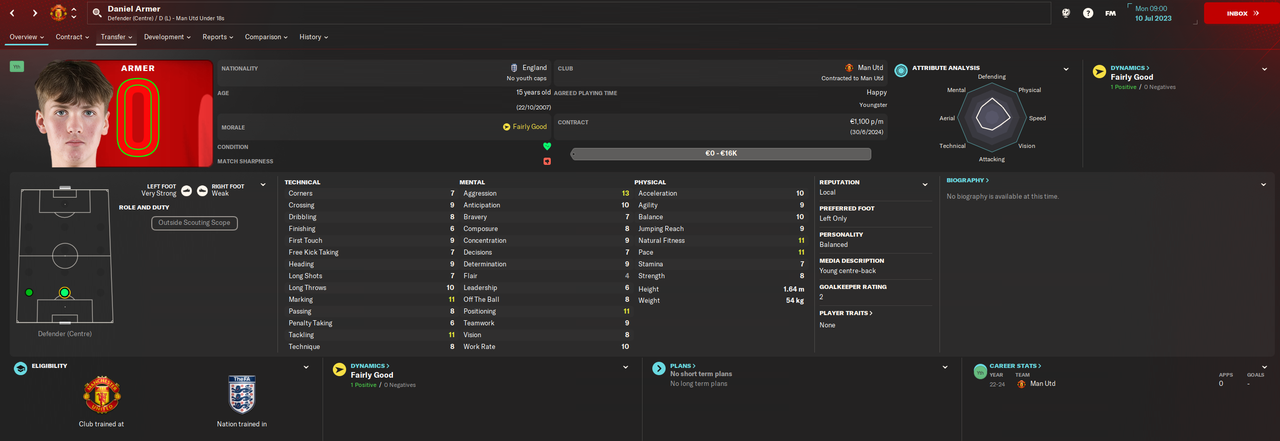Viewport: 1280px width, 441px height.
Task: Click the bottom Dynamics yellow icon
Action: [339, 369]
